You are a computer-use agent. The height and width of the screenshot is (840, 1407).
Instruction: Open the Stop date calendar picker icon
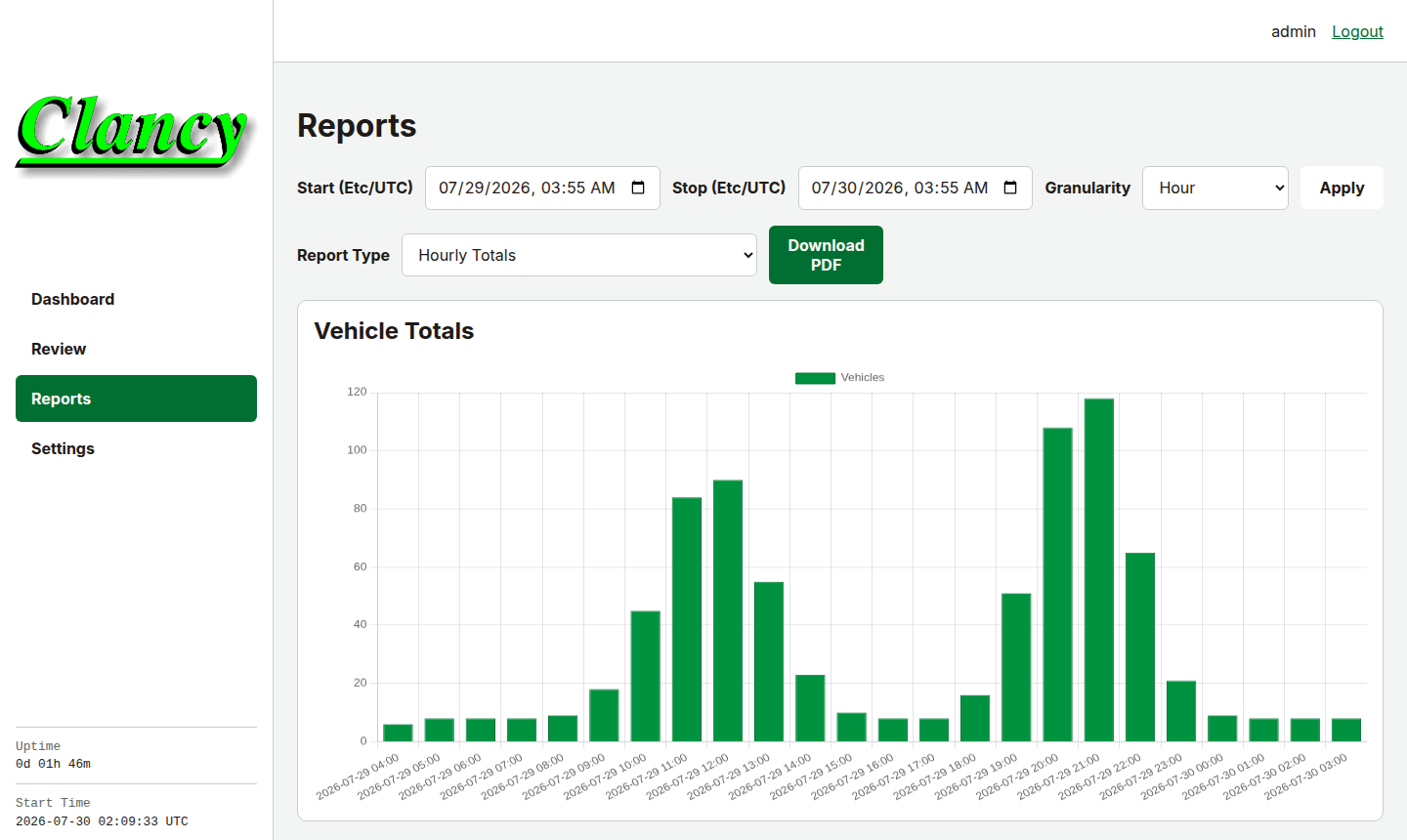tap(1010, 188)
